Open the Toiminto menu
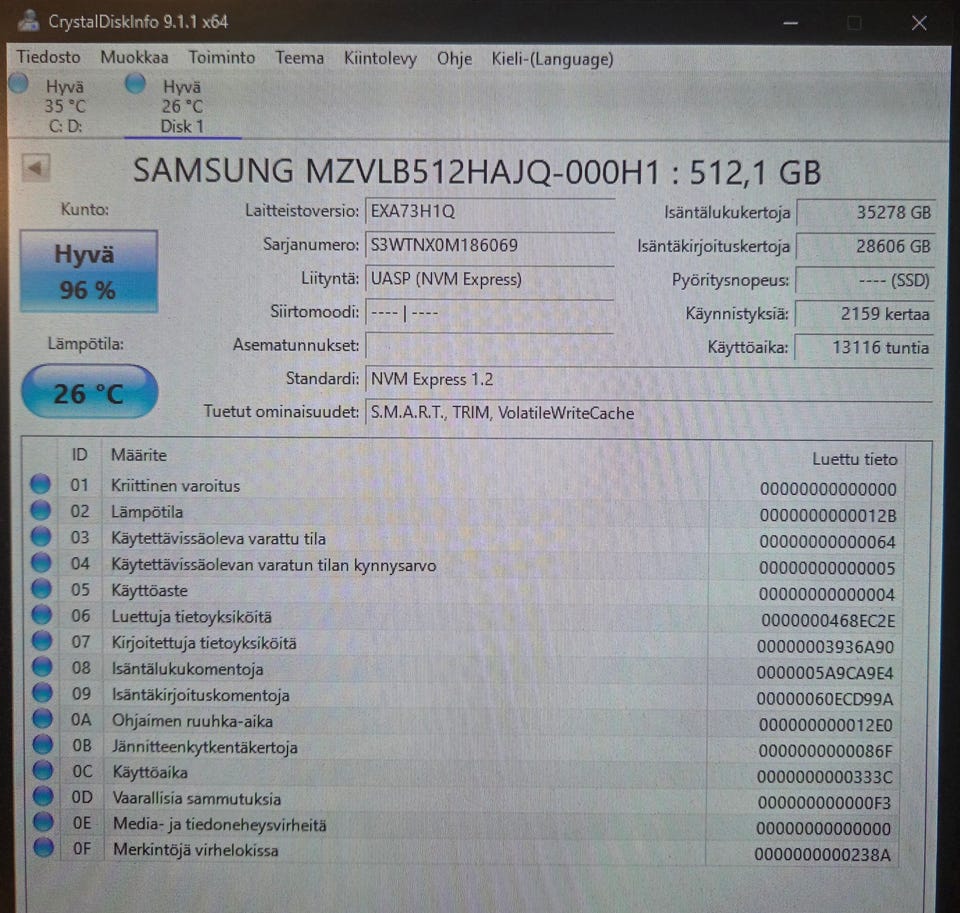The height and width of the screenshot is (913, 960). (x=222, y=58)
